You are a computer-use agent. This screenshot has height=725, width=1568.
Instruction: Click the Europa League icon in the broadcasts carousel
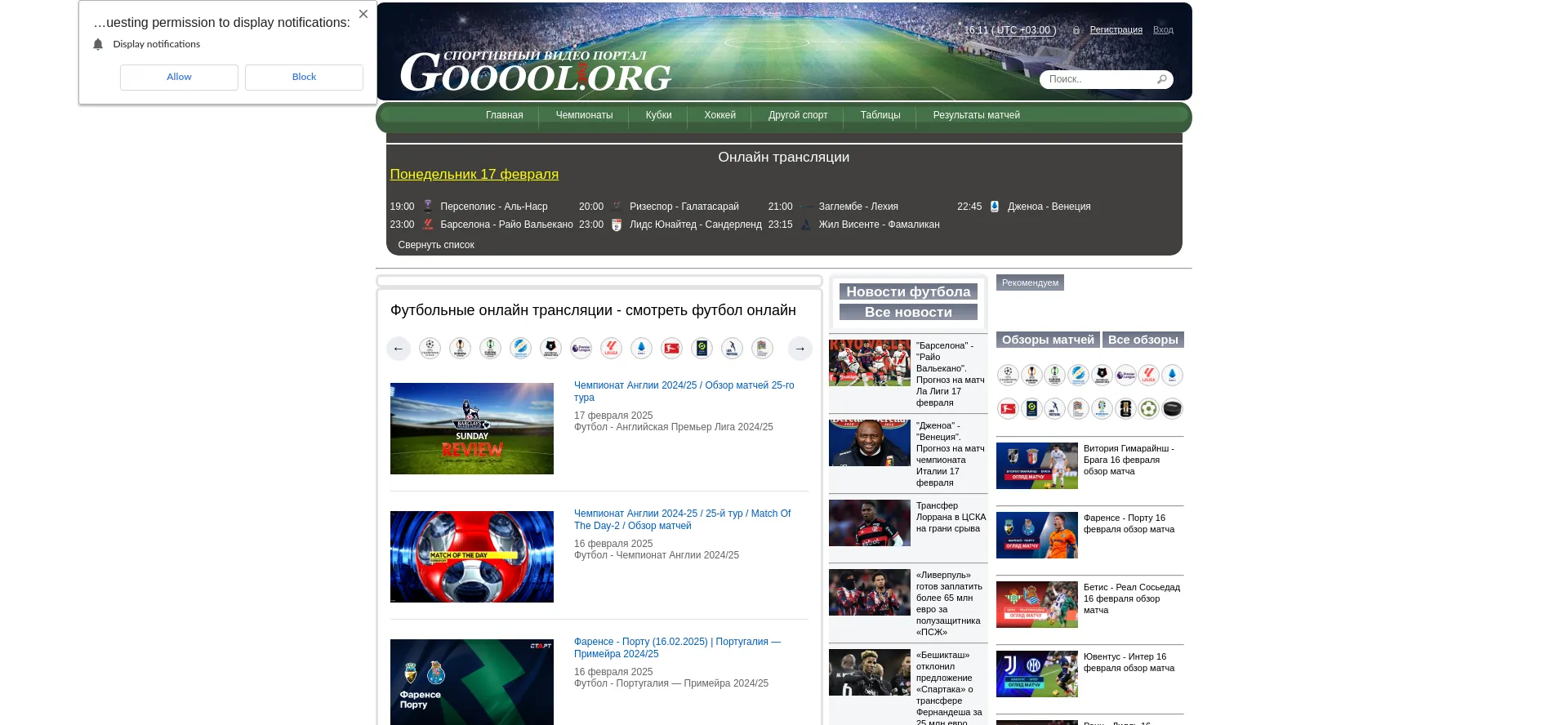460,349
